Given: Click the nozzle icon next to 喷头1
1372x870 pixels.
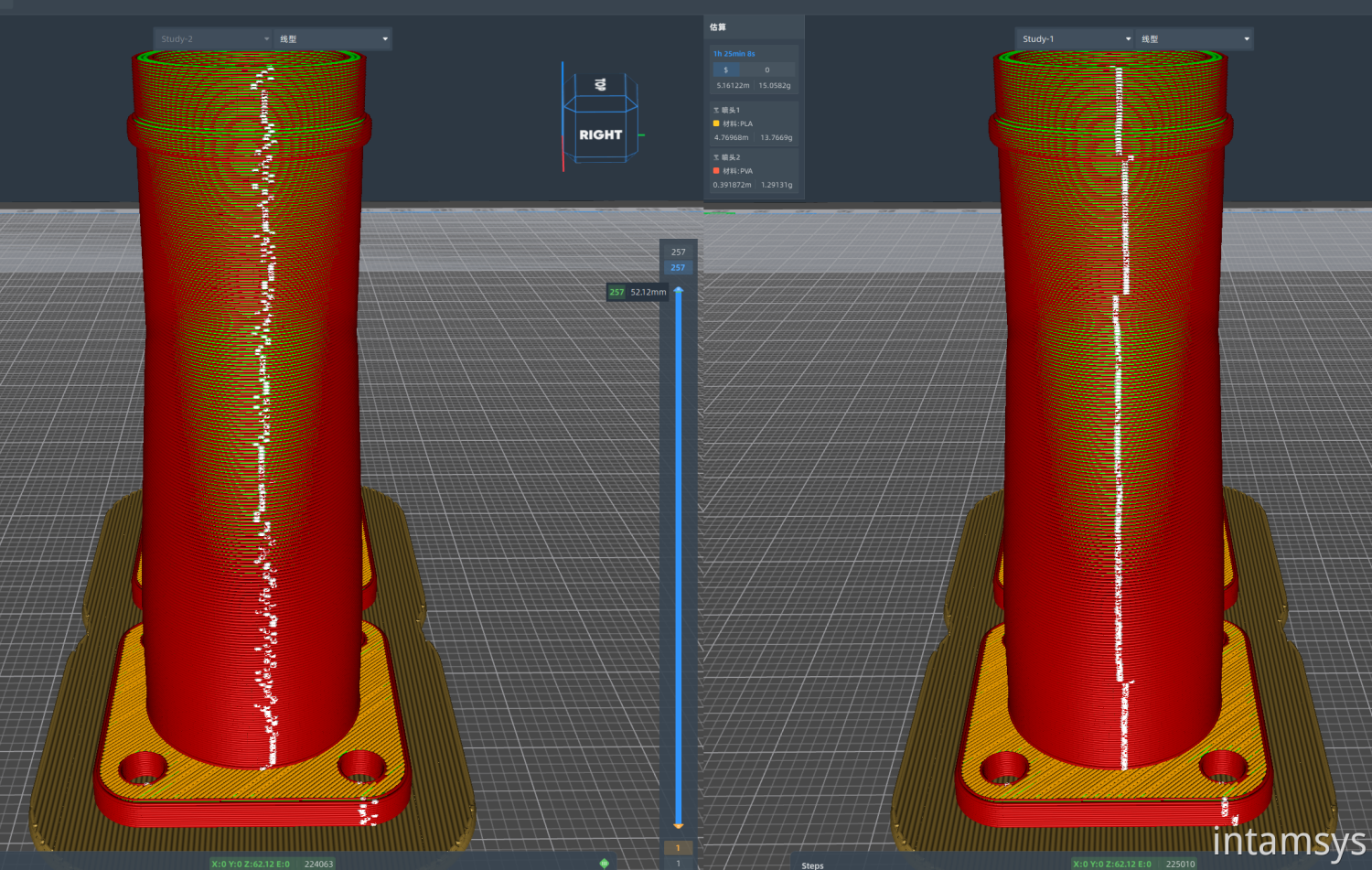Looking at the screenshot, I should tap(716, 110).
